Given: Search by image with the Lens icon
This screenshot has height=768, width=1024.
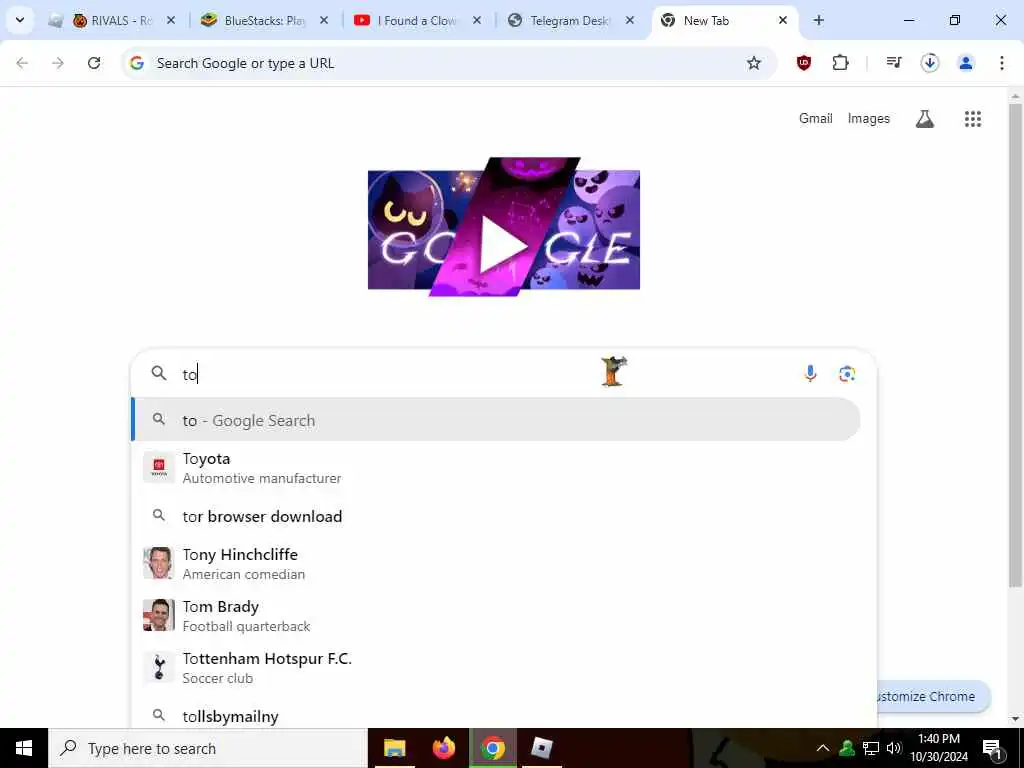Looking at the screenshot, I should click(x=847, y=374).
